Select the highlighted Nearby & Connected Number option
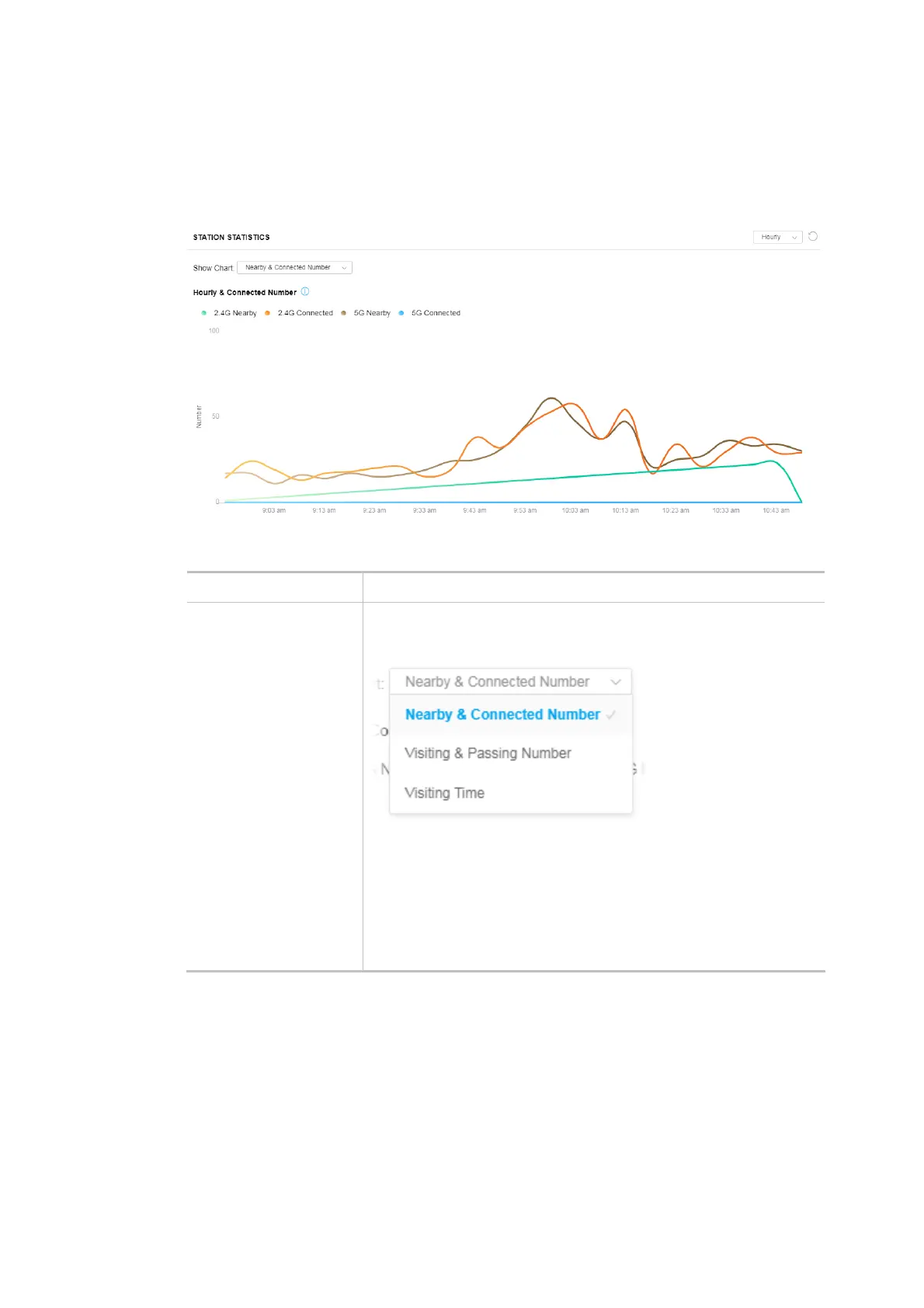Viewport: 924px width, 1308px height. tap(502, 715)
